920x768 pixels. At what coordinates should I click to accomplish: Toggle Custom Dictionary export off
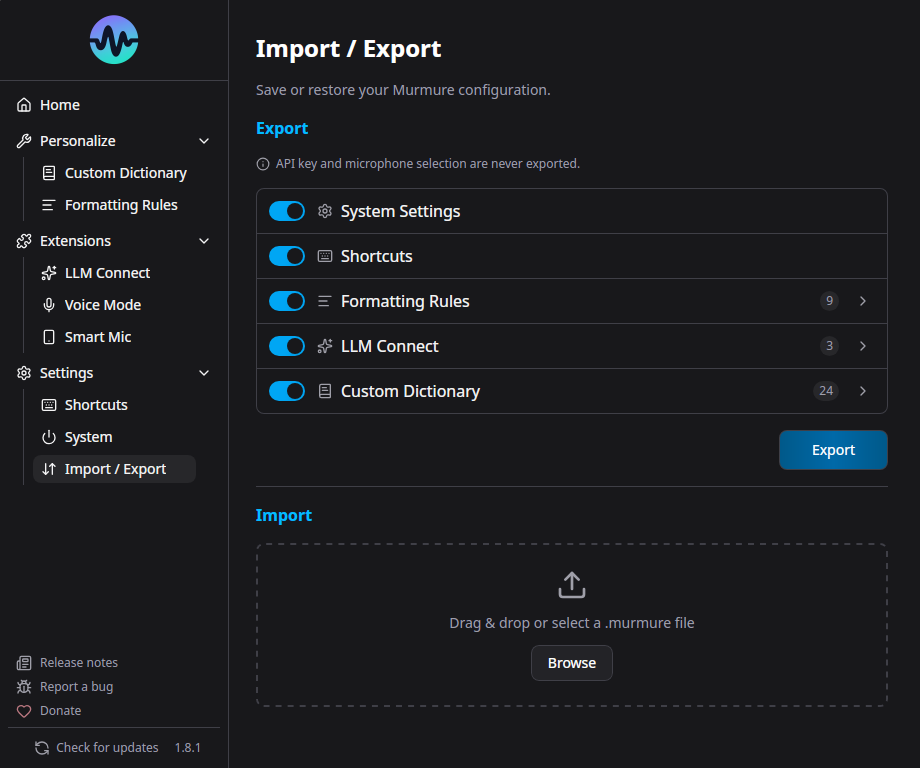(286, 391)
